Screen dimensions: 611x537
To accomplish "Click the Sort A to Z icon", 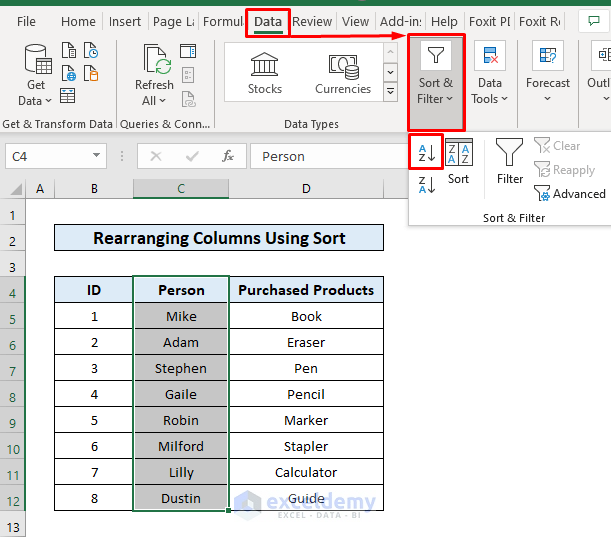I will (x=426, y=152).
